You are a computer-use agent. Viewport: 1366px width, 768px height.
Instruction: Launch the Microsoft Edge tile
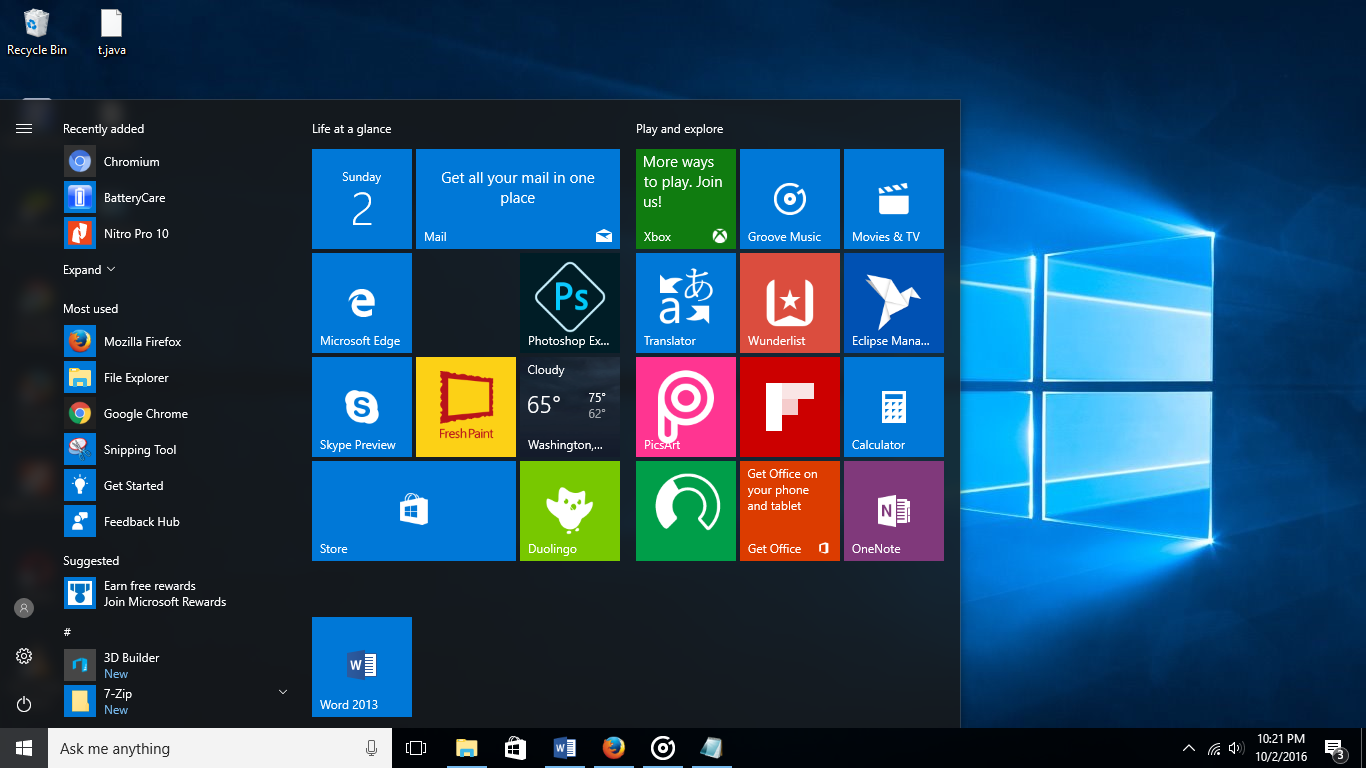coord(362,303)
